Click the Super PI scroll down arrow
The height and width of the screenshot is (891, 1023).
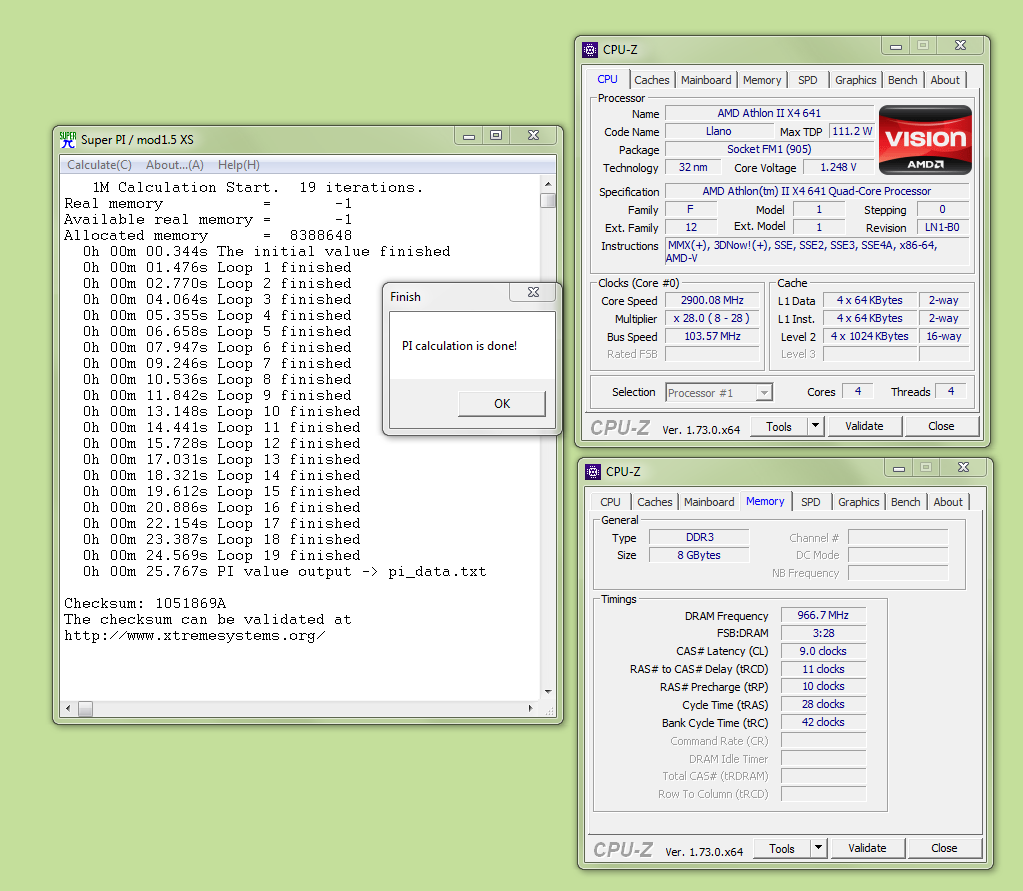click(x=548, y=691)
